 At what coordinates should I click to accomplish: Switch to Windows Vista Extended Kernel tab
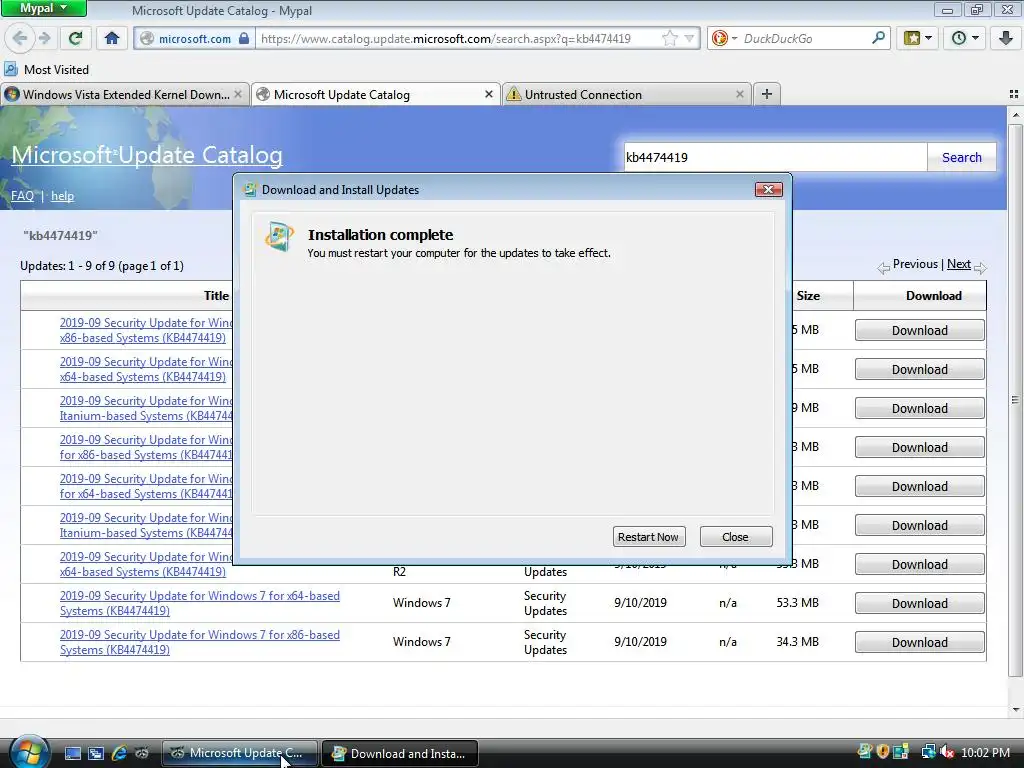pos(125,95)
